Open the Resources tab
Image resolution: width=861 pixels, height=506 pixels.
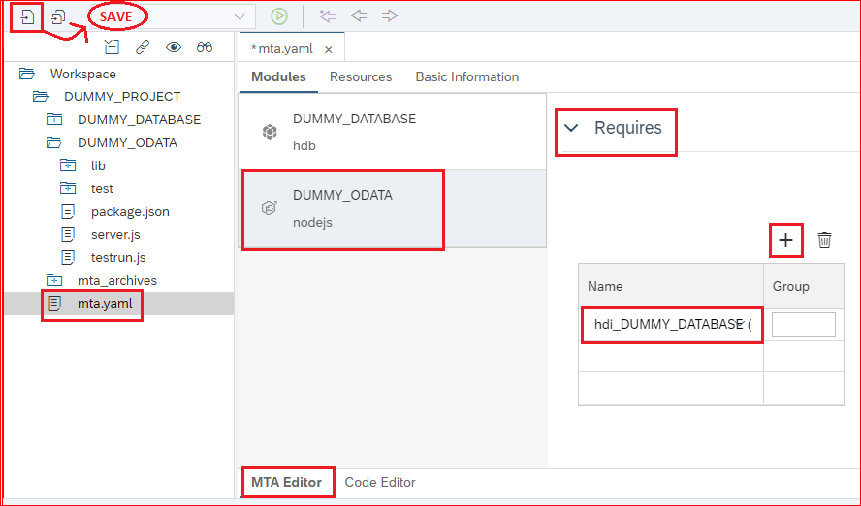361,77
